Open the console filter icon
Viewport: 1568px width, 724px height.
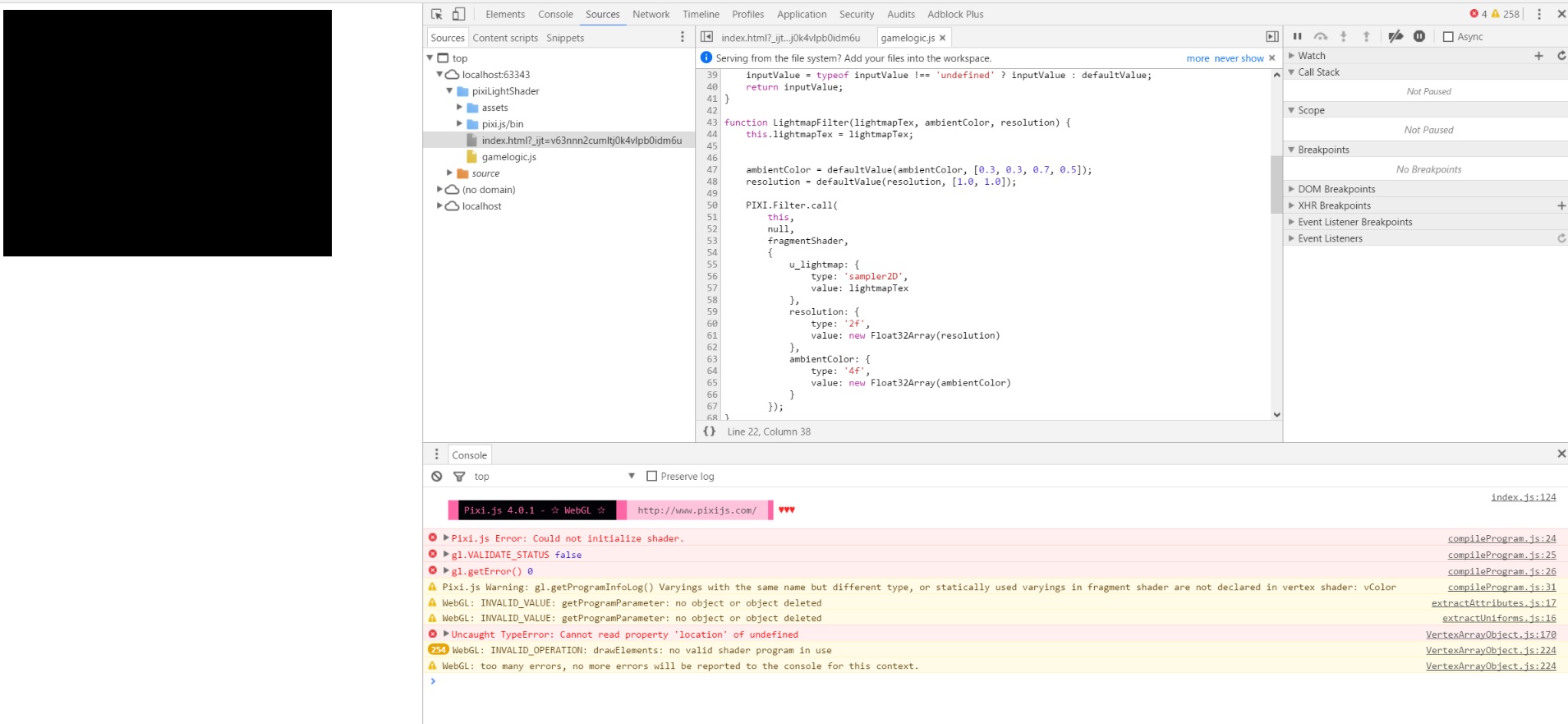click(x=459, y=476)
